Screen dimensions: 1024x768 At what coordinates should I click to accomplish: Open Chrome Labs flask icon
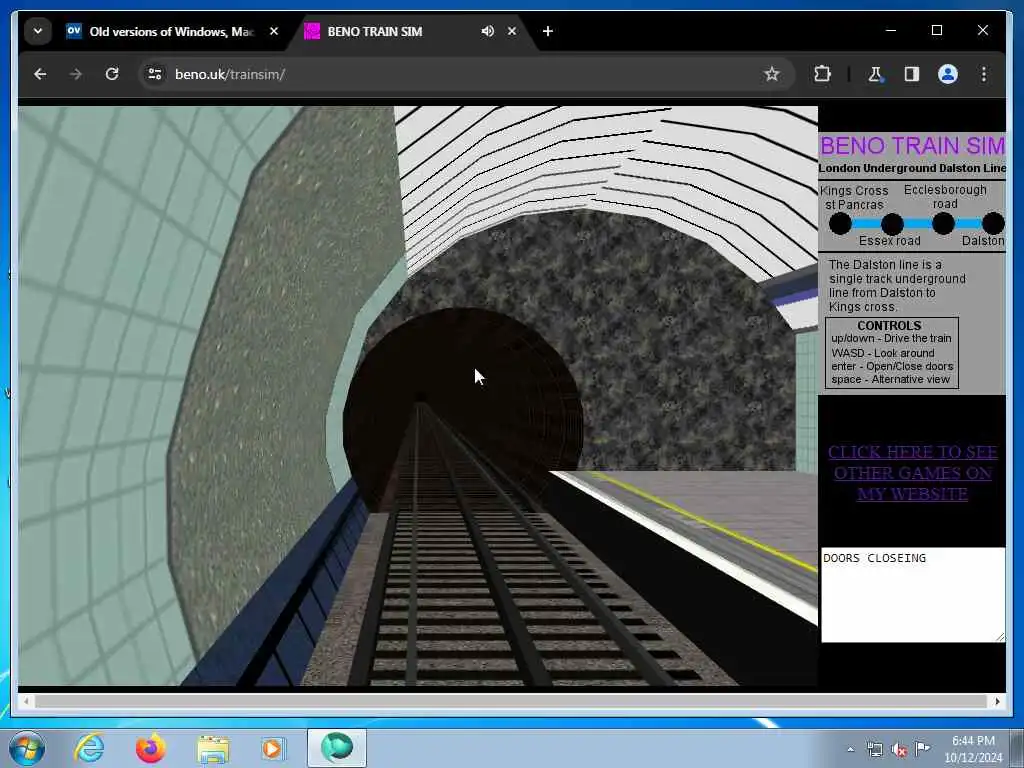point(875,74)
